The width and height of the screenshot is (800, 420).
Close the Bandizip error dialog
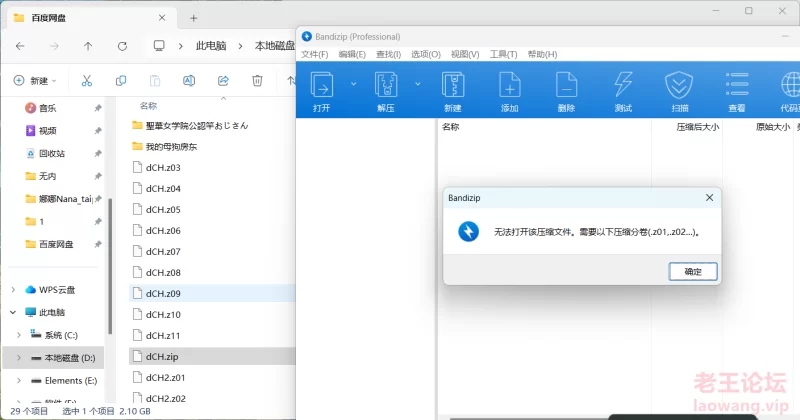pyautogui.click(x=709, y=197)
